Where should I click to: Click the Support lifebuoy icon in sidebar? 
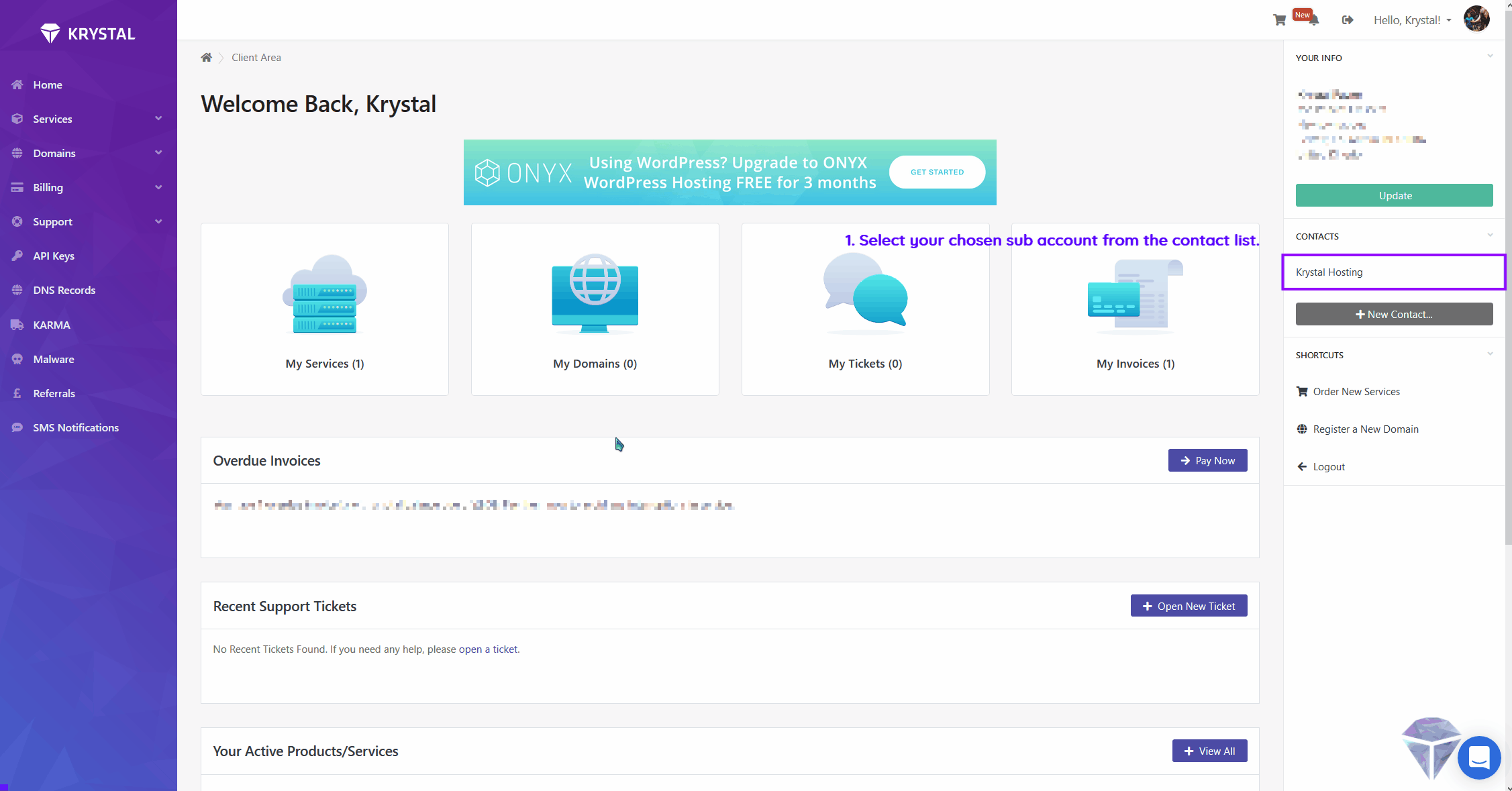pos(17,221)
